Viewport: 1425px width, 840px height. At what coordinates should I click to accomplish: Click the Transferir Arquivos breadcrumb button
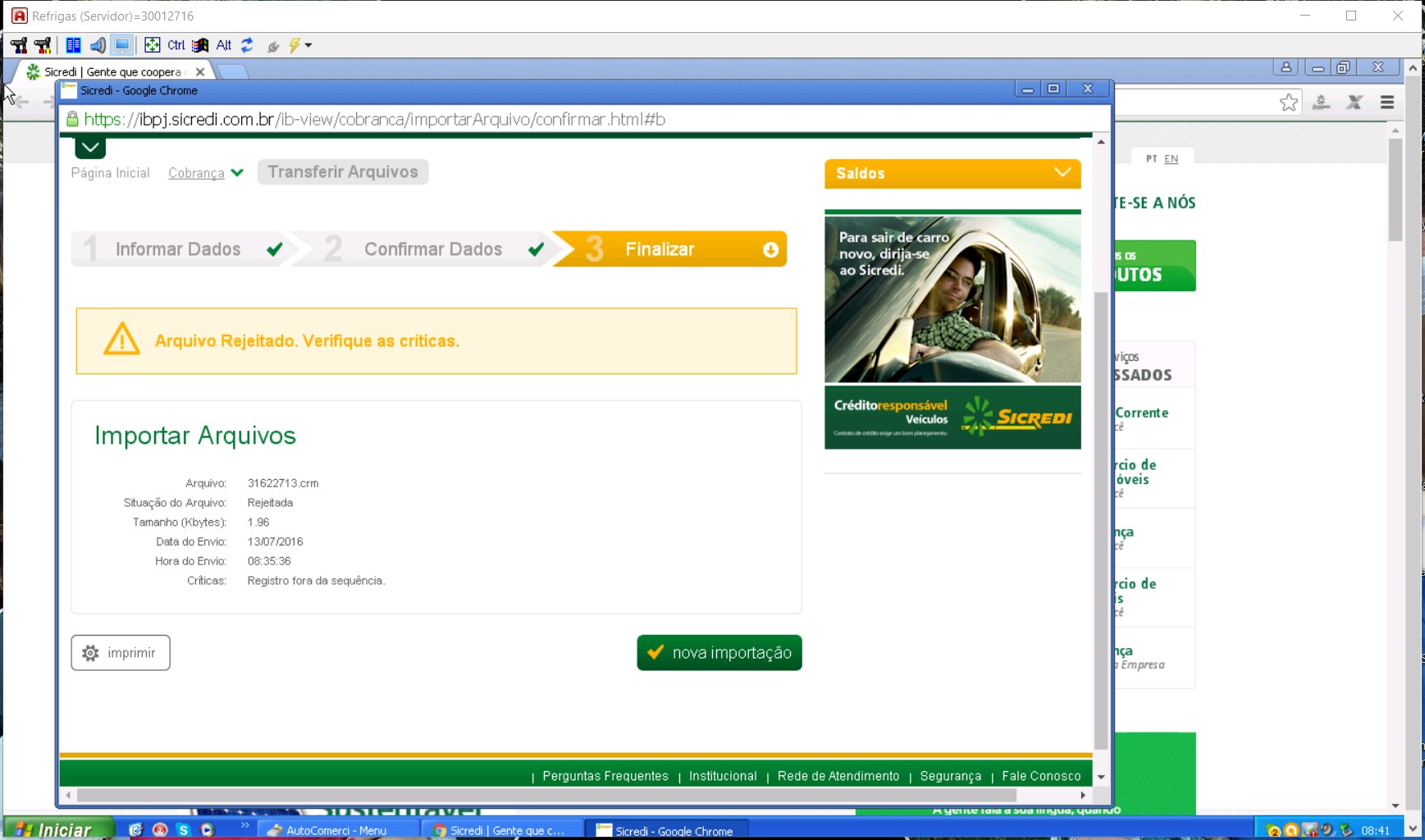(x=343, y=172)
